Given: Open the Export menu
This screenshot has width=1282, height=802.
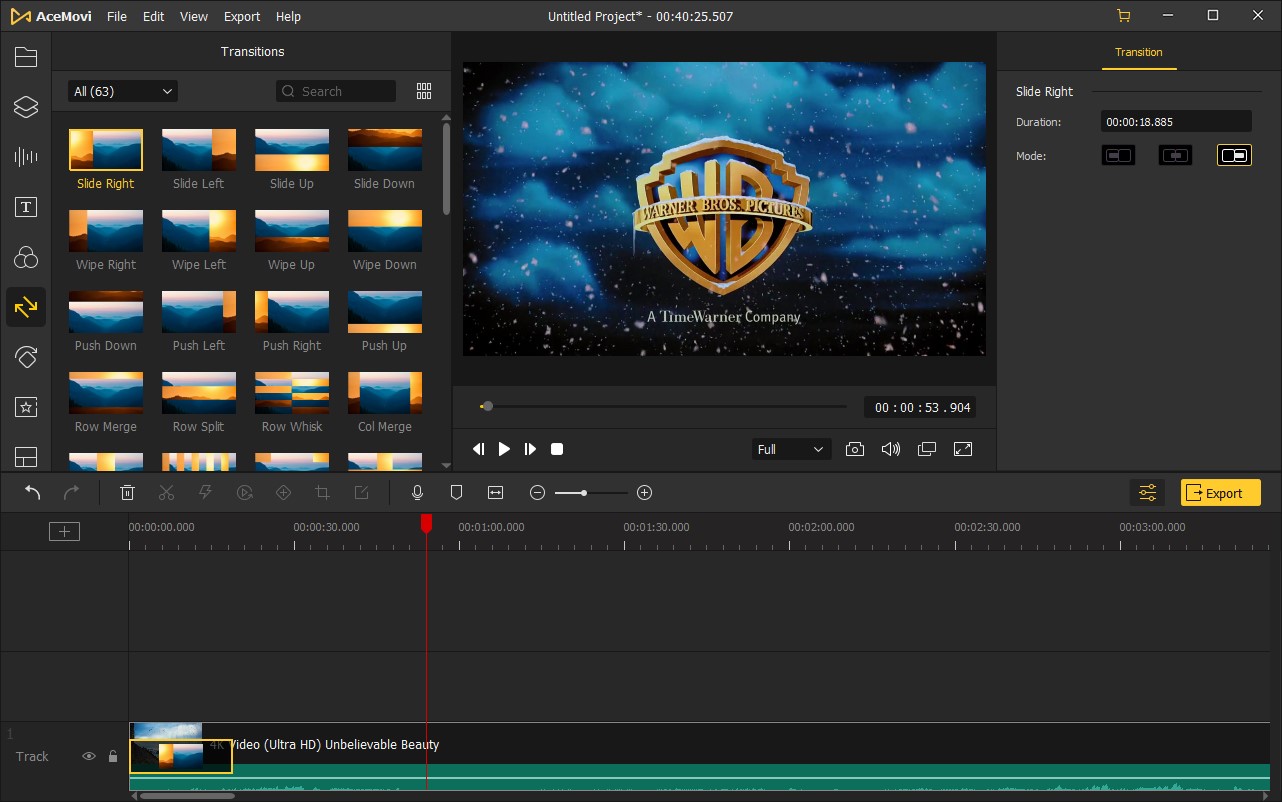Looking at the screenshot, I should click(242, 17).
